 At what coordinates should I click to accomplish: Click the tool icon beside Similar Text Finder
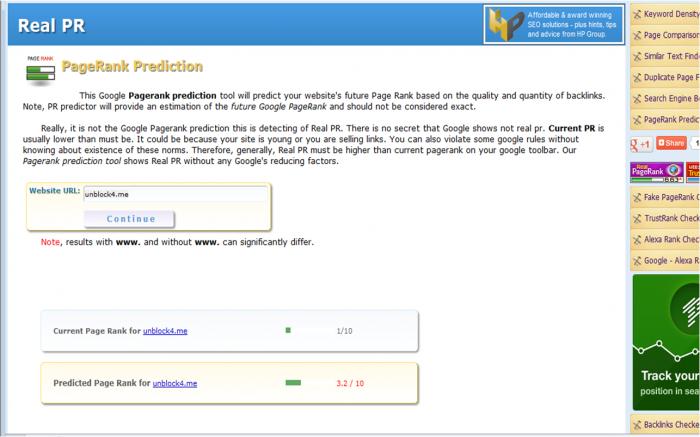click(x=637, y=57)
